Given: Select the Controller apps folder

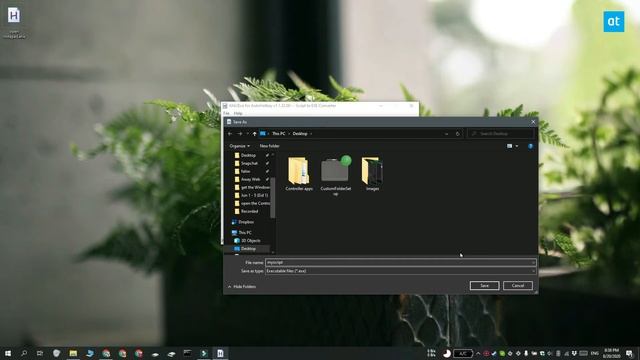Looking at the screenshot, I should (x=299, y=174).
